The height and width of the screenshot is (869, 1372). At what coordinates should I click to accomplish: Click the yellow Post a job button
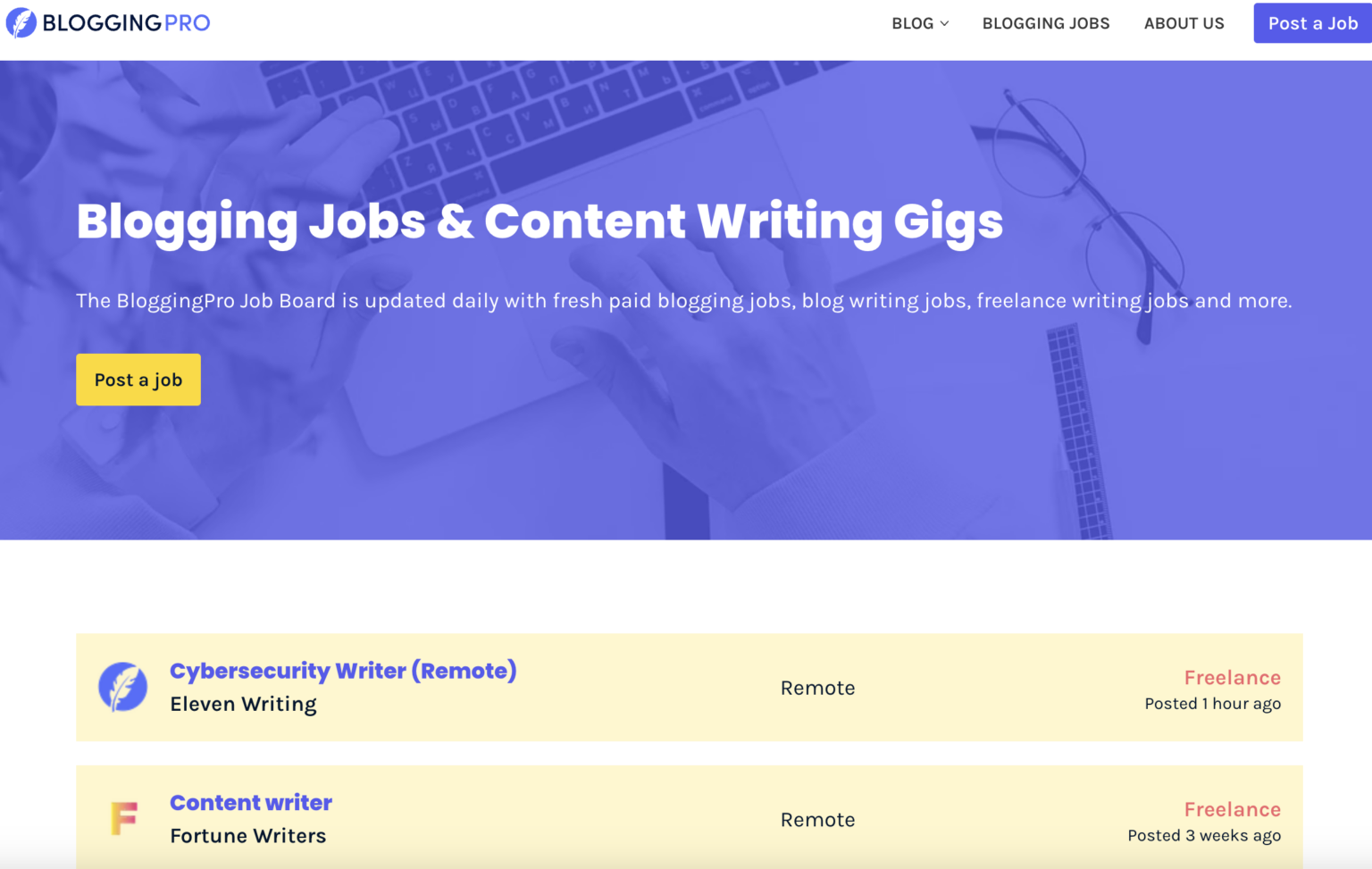[x=138, y=379]
